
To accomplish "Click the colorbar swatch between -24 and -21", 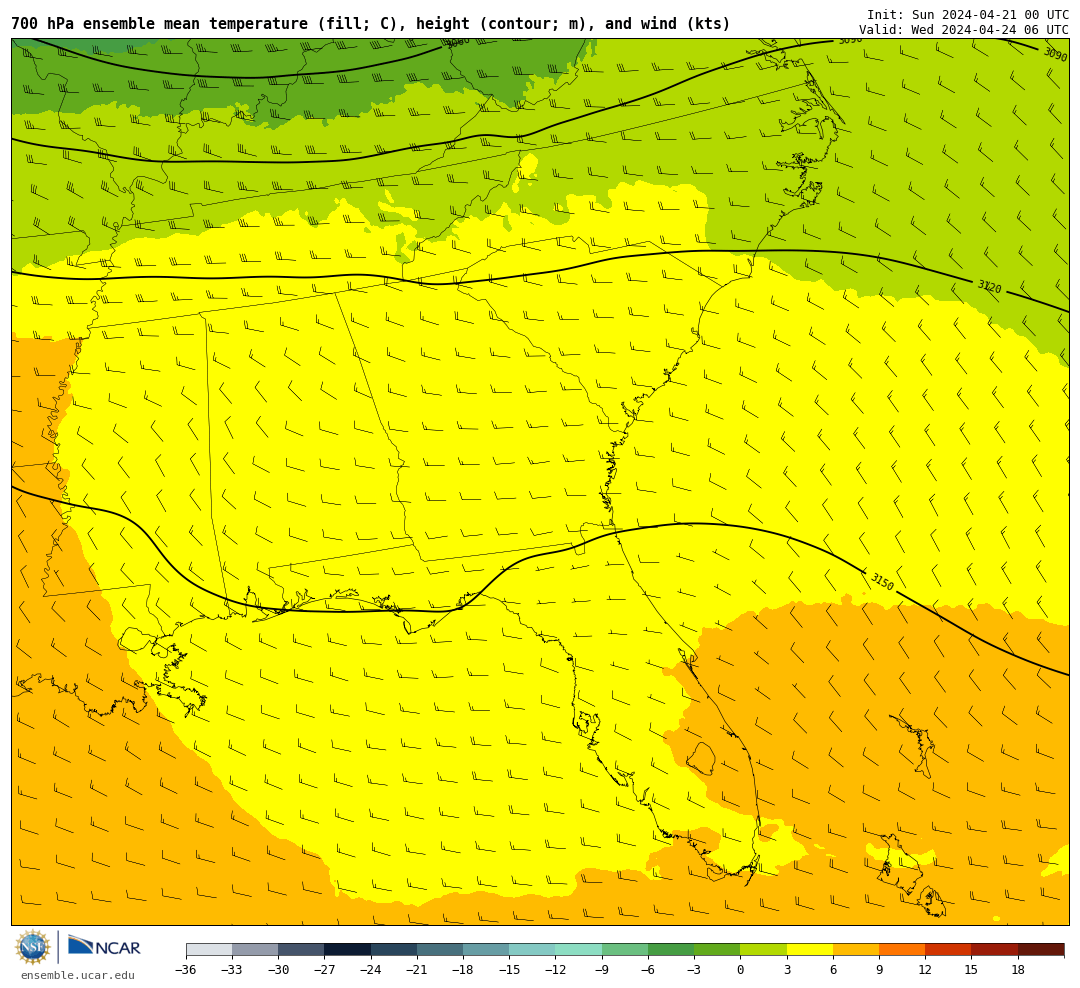I will pyautogui.click(x=394, y=950).
